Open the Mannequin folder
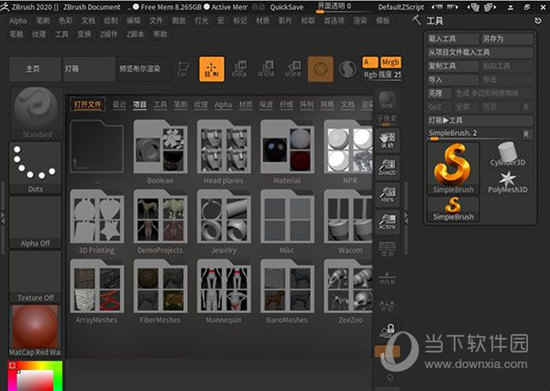 pos(224,286)
